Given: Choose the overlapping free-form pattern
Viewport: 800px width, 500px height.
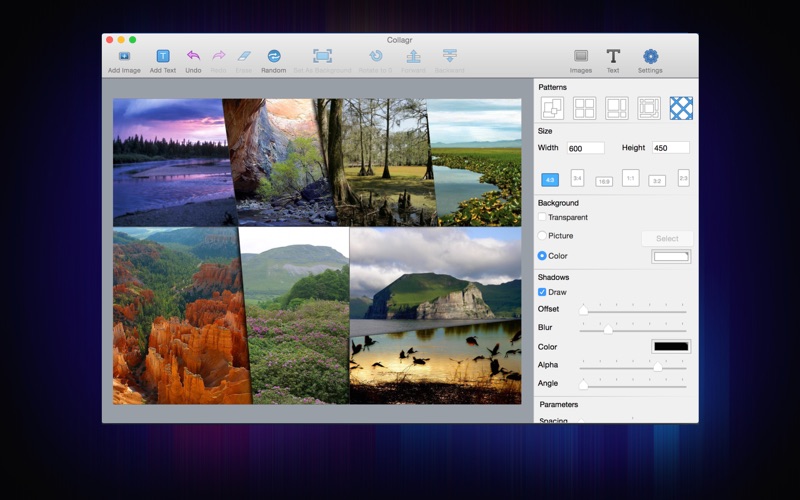Looking at the screenshot, I should click(553, 108).
